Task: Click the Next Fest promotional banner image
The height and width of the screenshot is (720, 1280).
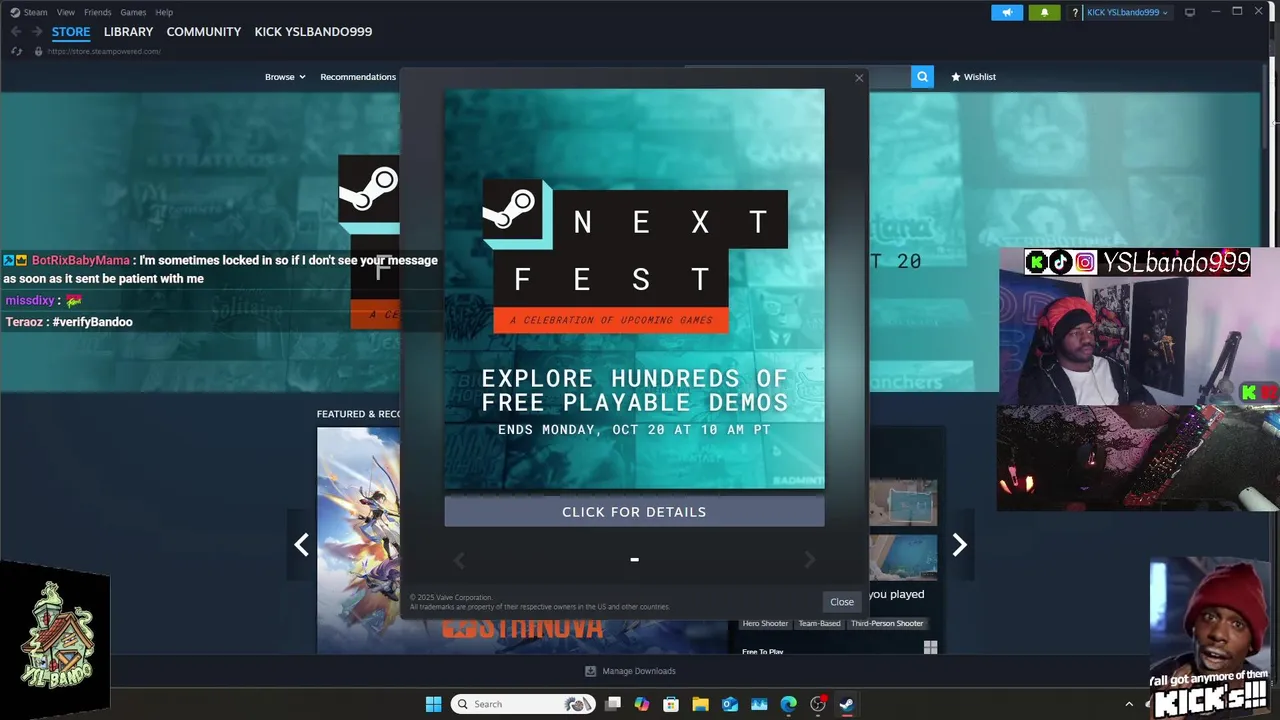Action: pos(634,289)
